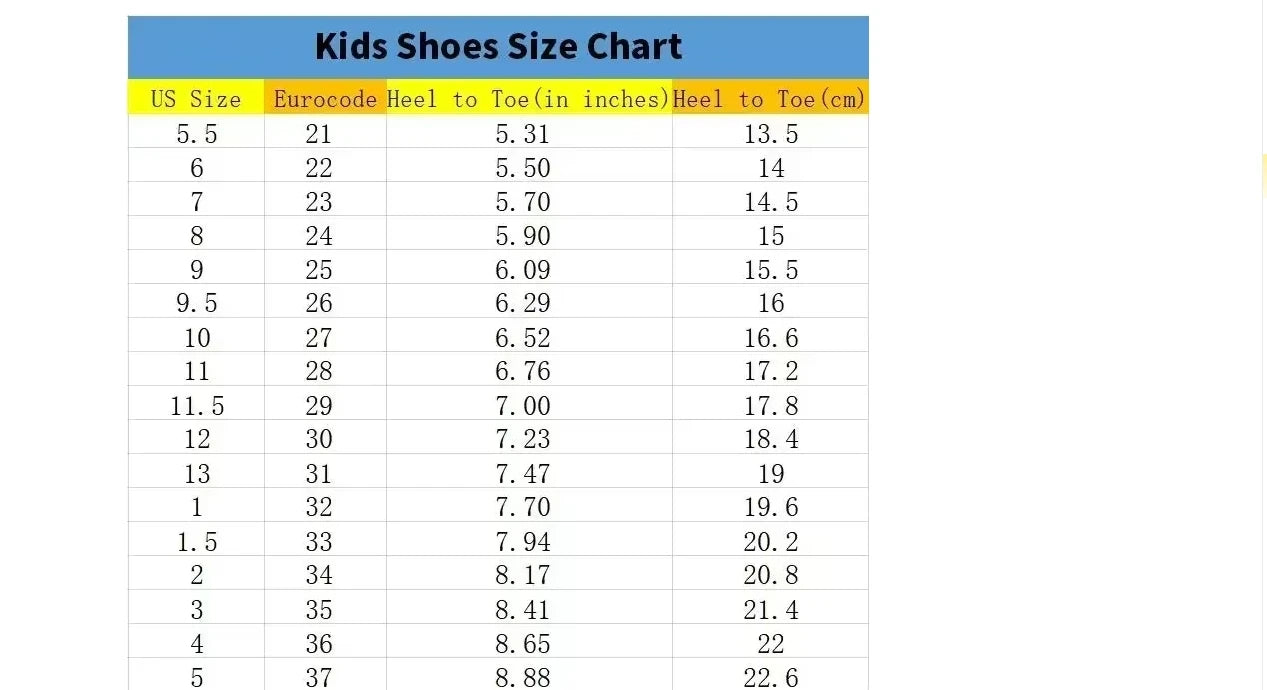Select the 6.76 inches cell

(x=523, y=371)
